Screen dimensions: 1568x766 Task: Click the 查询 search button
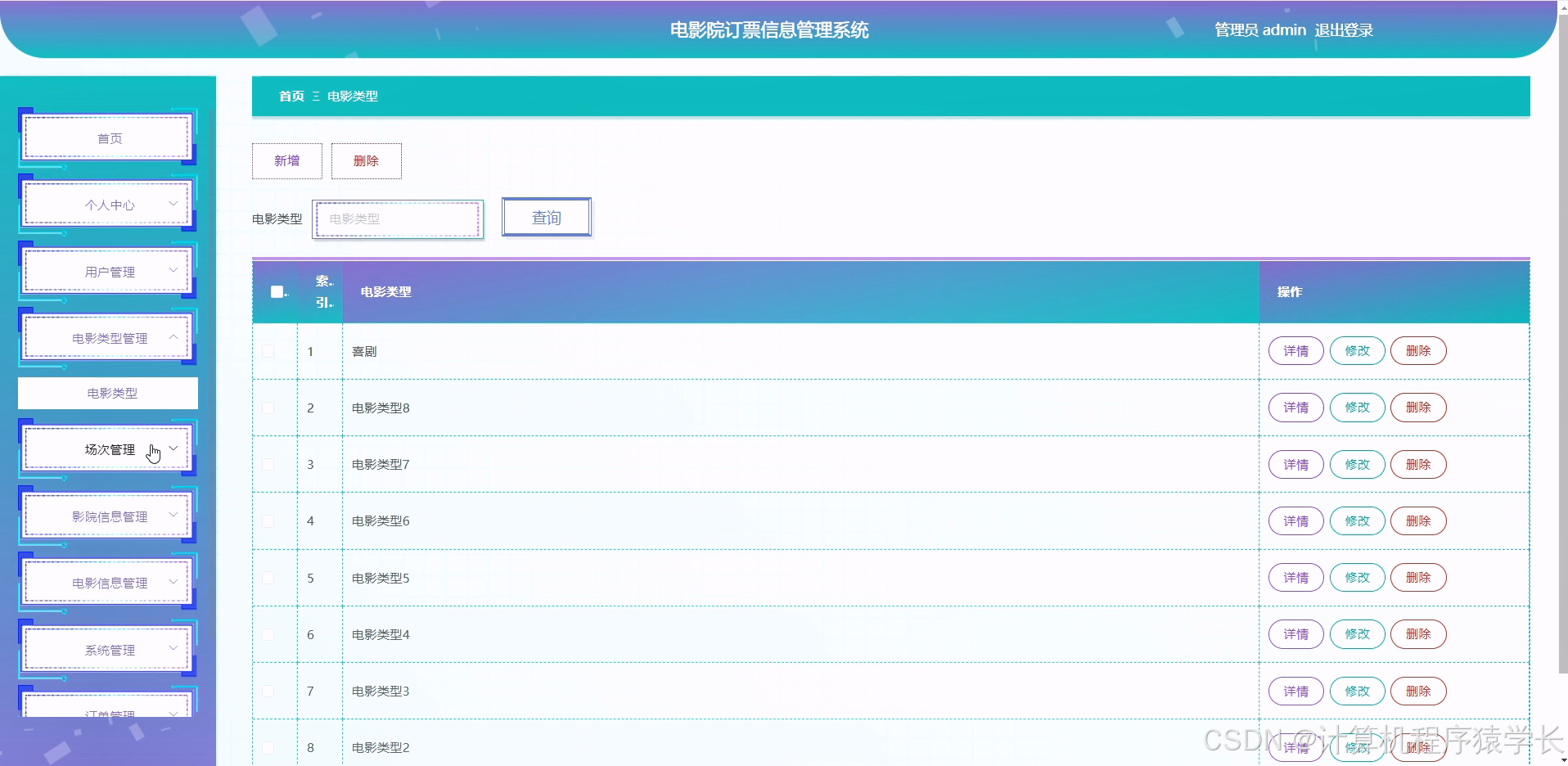pos(547,217)
